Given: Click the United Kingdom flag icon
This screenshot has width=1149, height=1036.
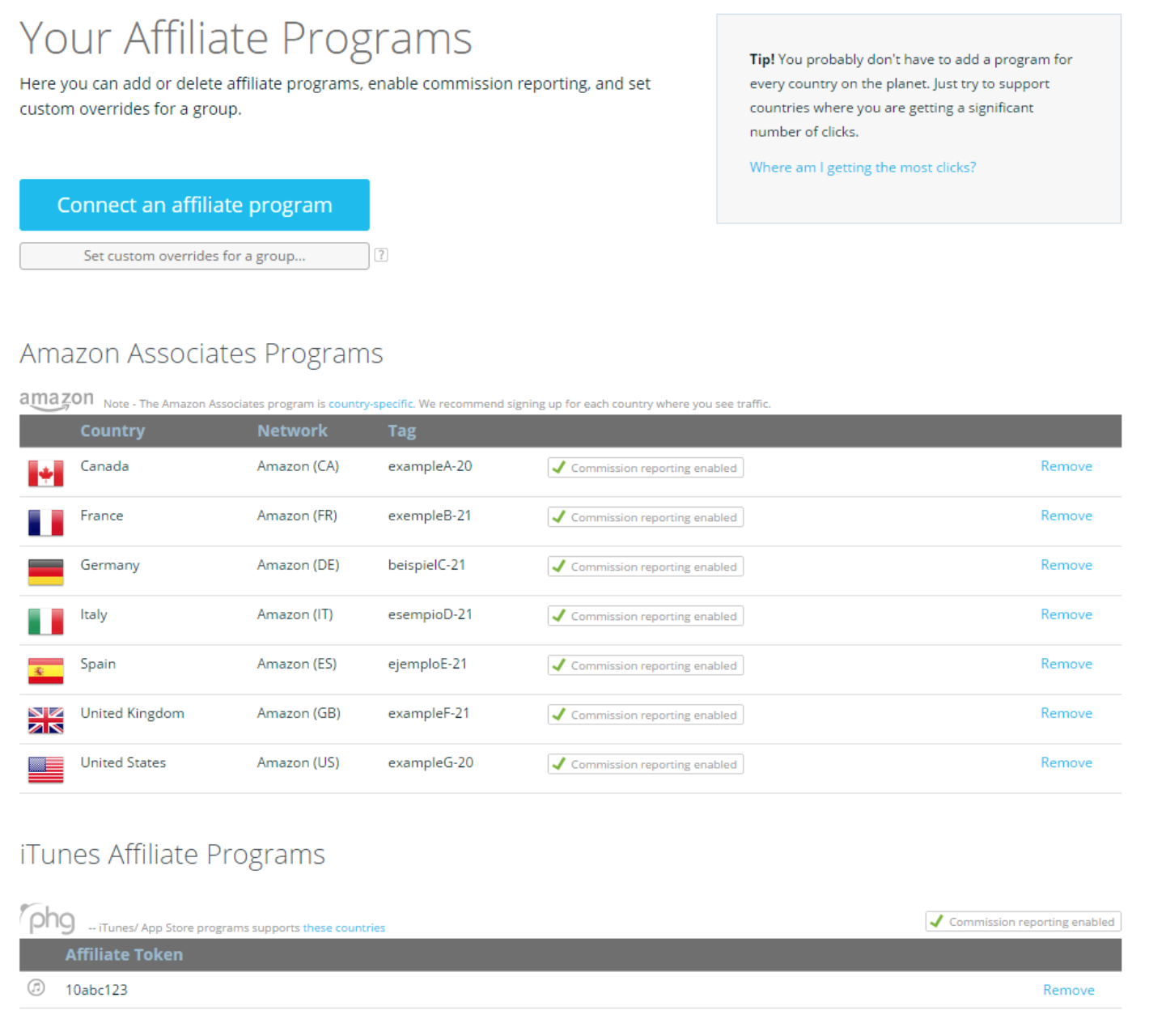Looking at the screenshot, I should (45, 720).
